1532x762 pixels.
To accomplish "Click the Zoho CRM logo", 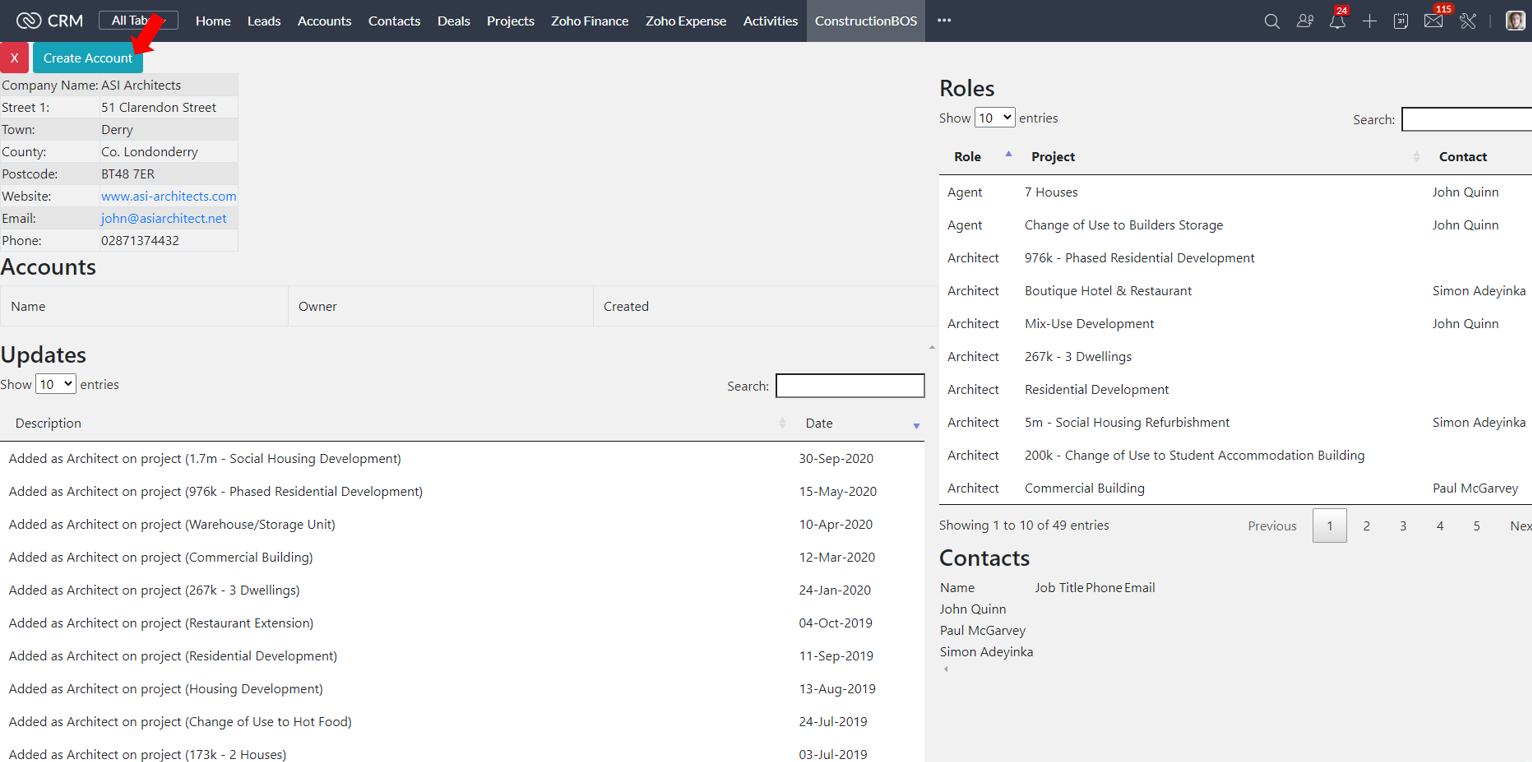I will pyautogui.click(x=50, y=21).
